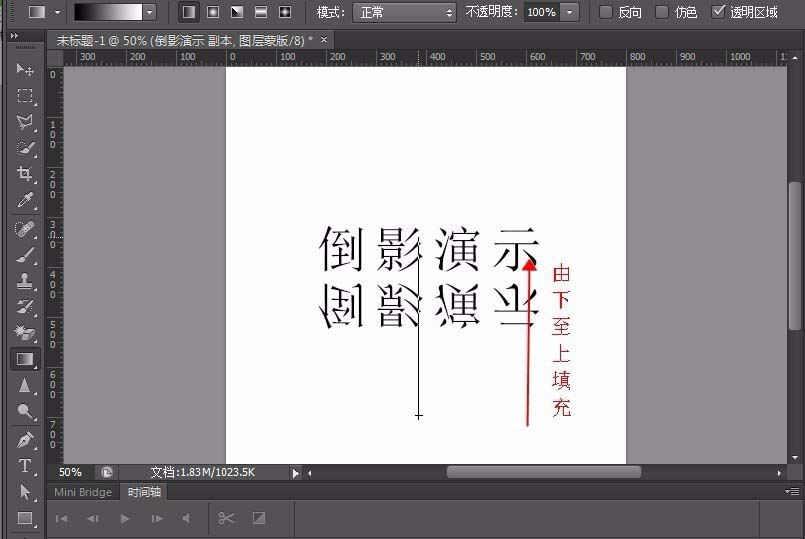Choose Angle Gradient style

click(x=237, y=12)
